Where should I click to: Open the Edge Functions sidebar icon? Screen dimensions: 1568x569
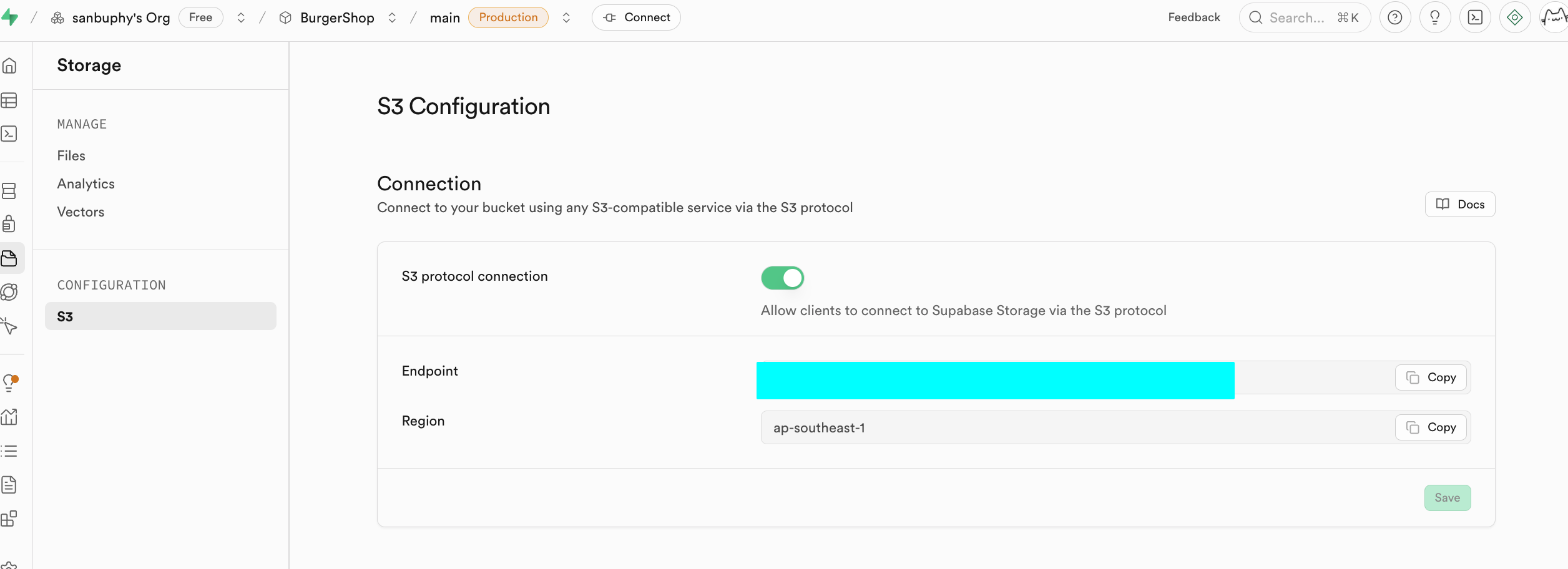click(x=9, y=292)
